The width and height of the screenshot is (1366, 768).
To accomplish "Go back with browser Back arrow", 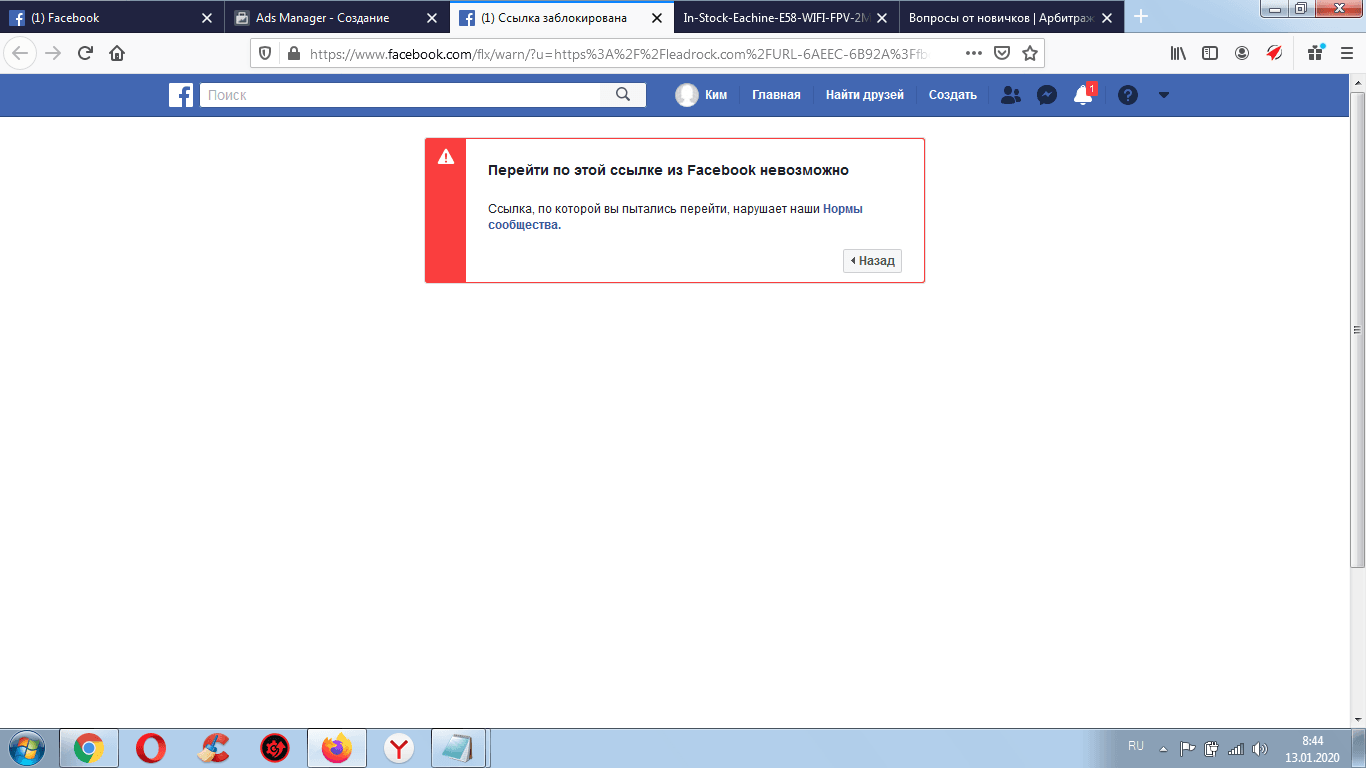I will click(x=20, y=54).
